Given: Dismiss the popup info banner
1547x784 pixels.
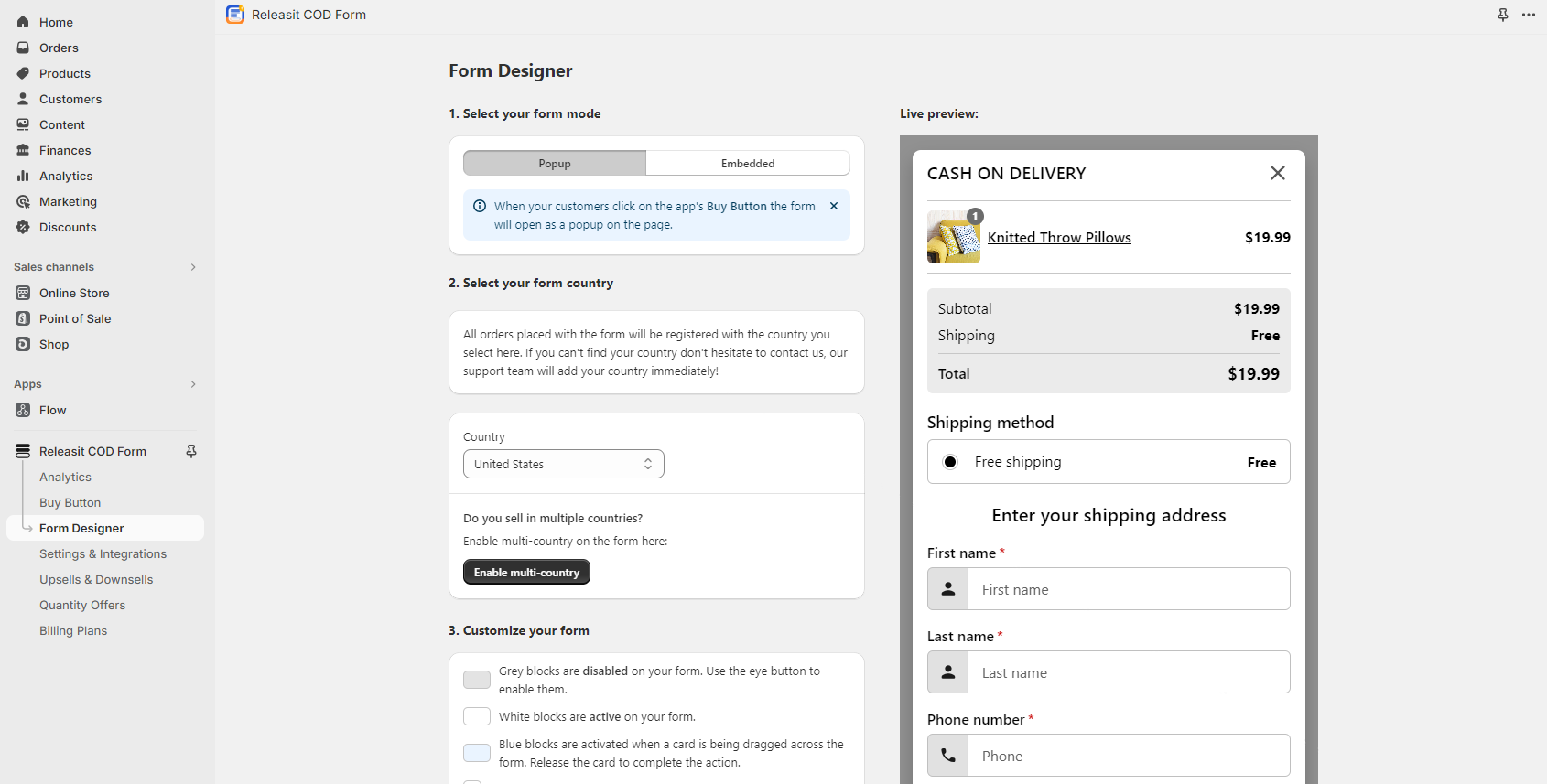Looking at the screenshot, I should point(834,206).
